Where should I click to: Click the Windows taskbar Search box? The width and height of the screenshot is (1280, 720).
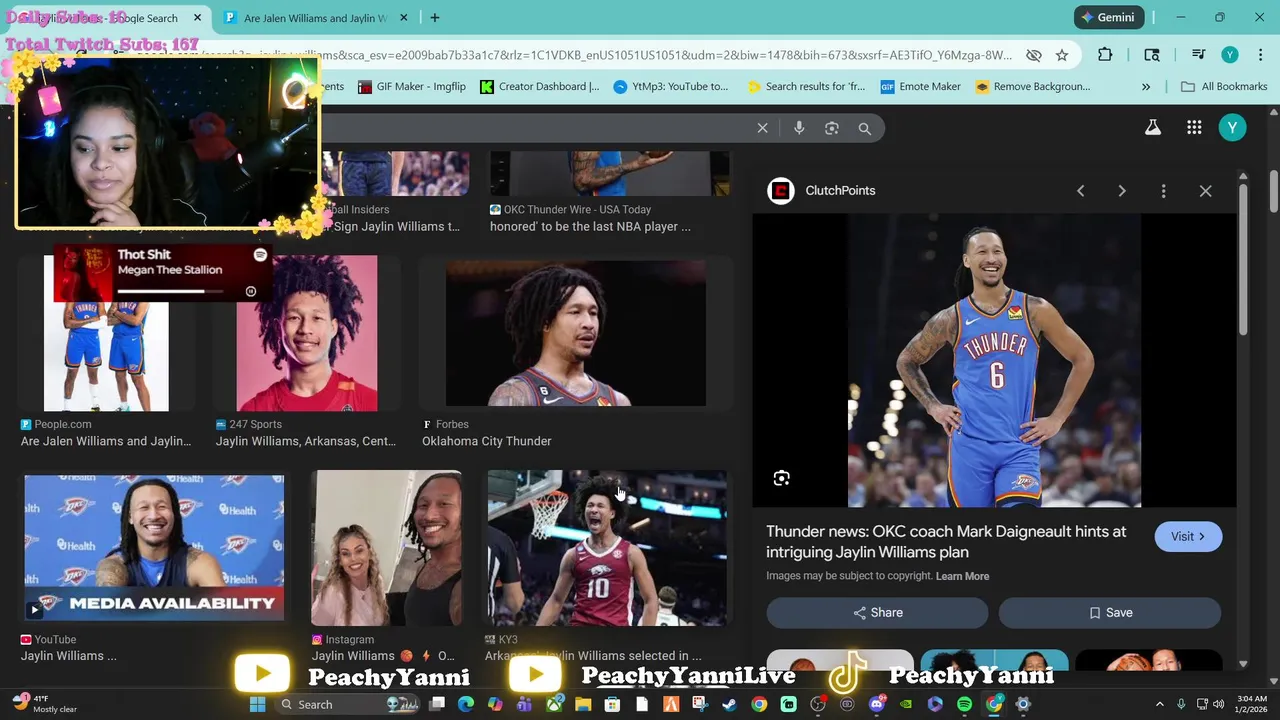[x=348, y=704]
